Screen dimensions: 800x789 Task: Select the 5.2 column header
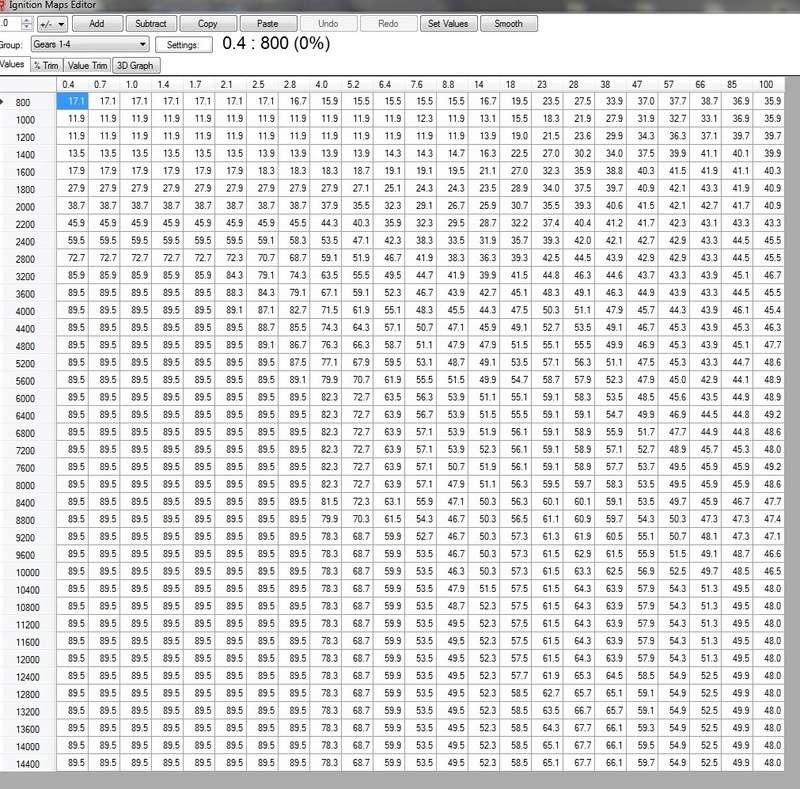(358, 84)
